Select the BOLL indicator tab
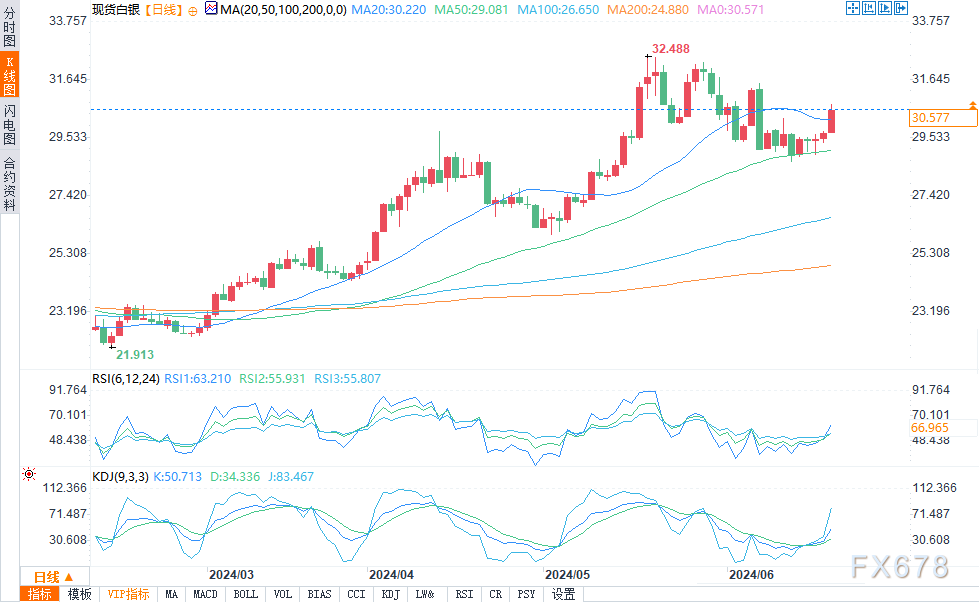This screenshot has width=979, height=602. point(245,594)
